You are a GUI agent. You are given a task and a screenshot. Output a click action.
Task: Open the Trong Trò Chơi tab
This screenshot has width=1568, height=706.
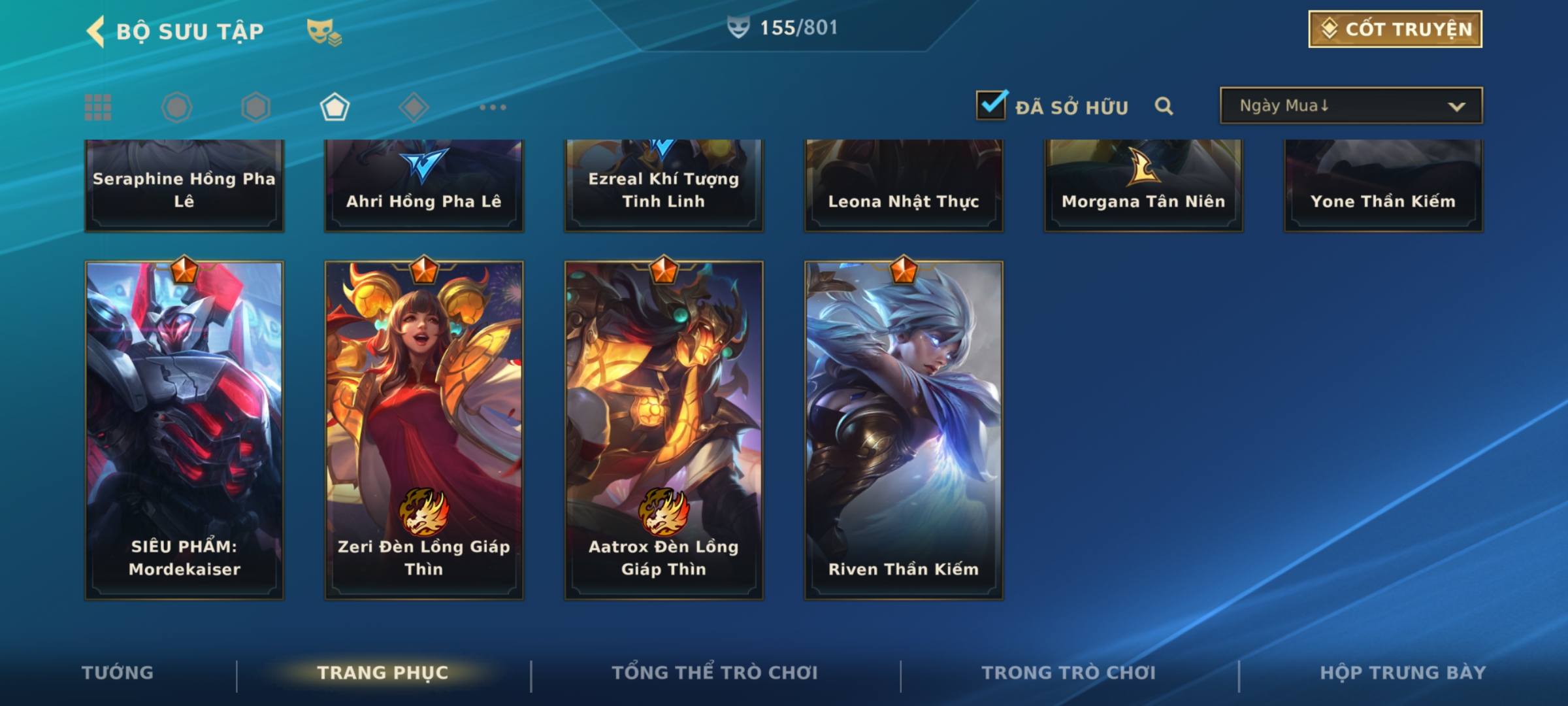[1069, 673]
